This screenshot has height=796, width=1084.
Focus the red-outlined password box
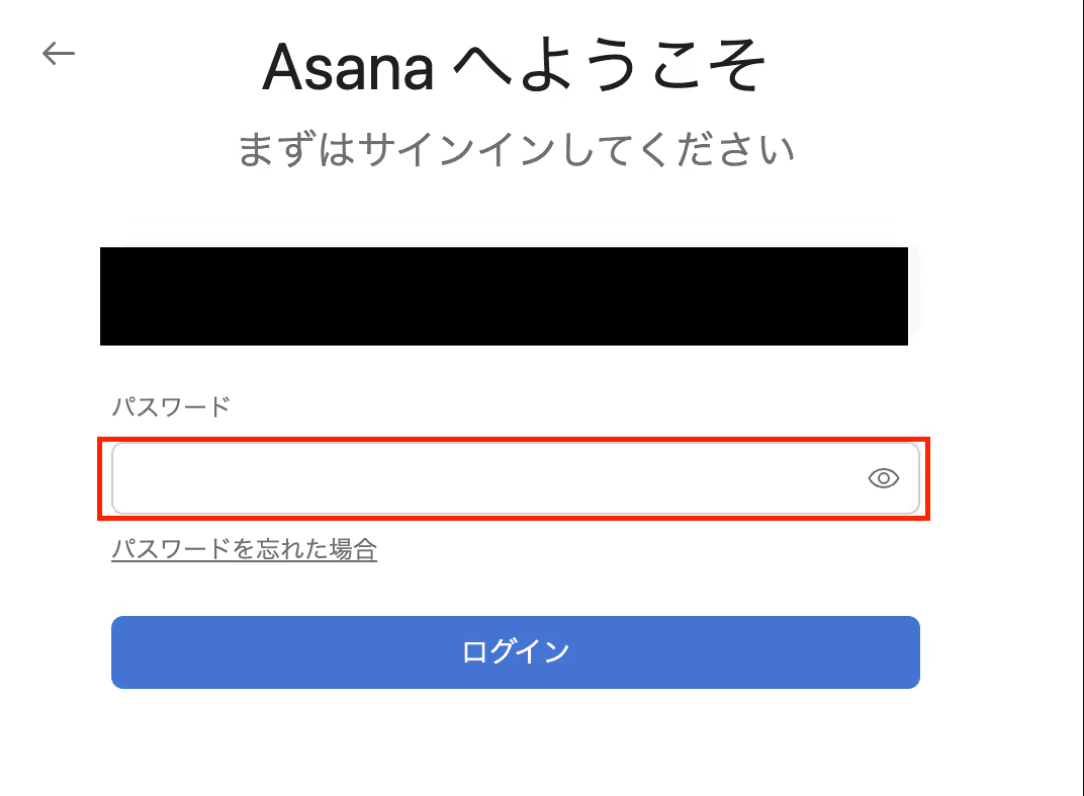pyautogui.click(x=480, y=479)
